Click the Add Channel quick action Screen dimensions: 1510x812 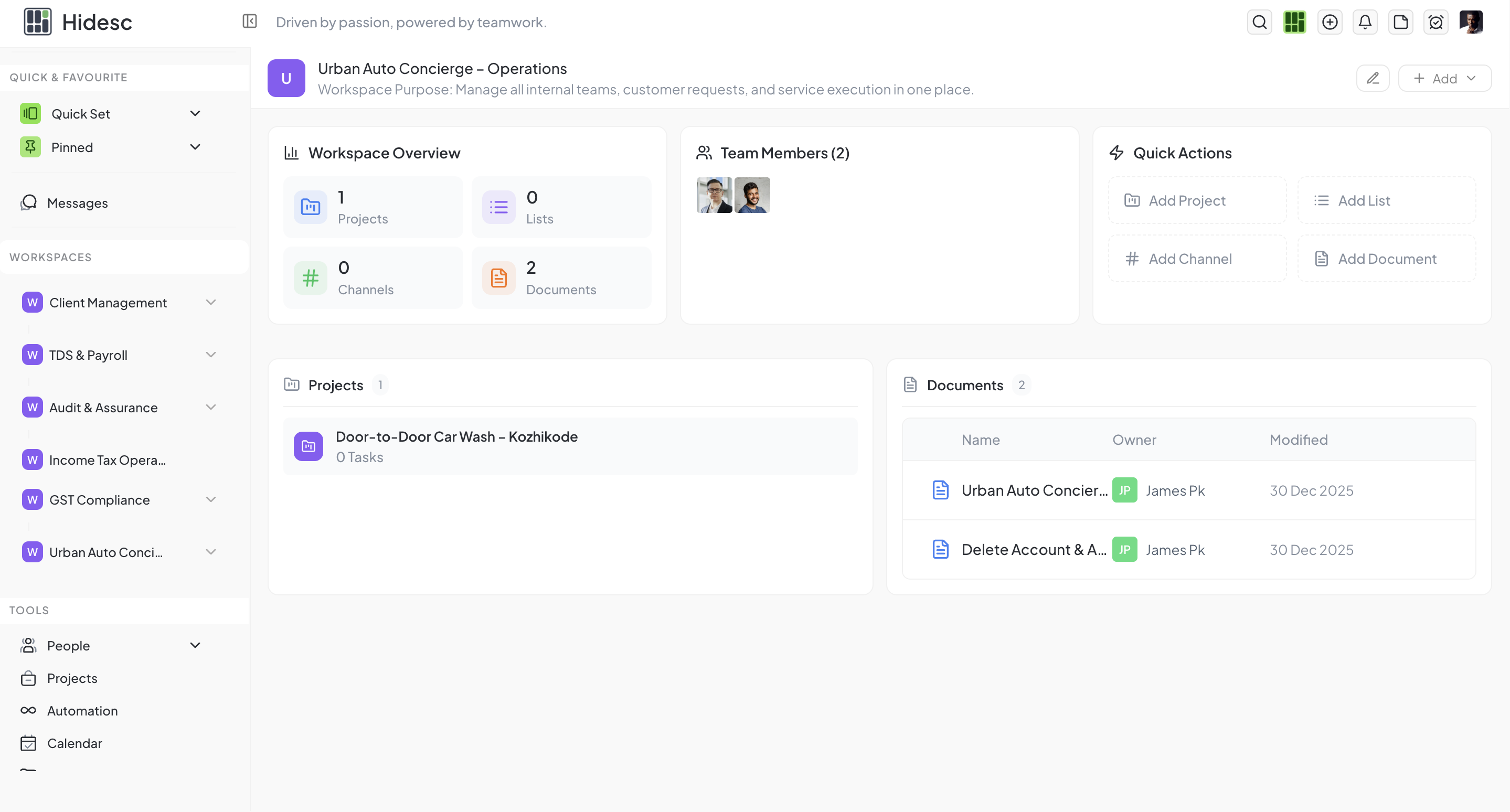pos(1197,259)
